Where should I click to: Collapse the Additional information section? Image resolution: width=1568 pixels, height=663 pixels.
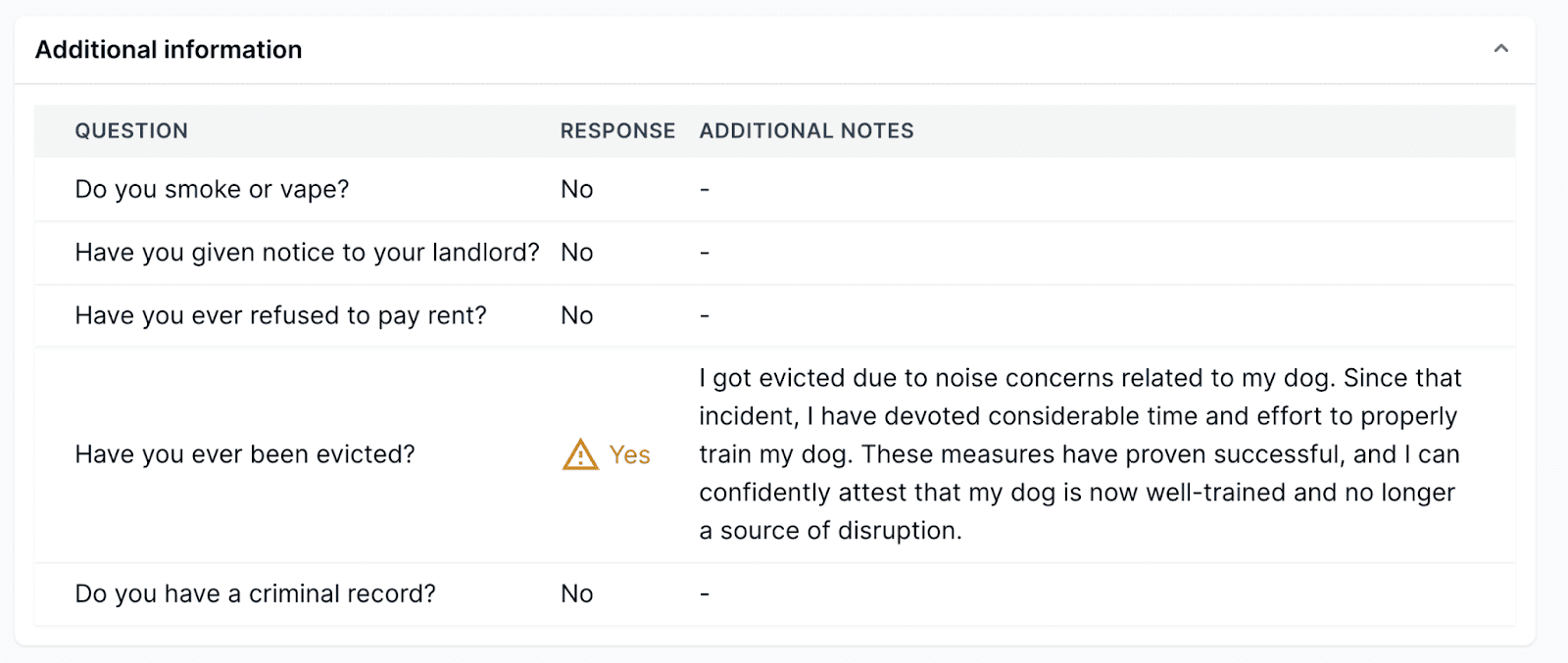click(1500, 49)
